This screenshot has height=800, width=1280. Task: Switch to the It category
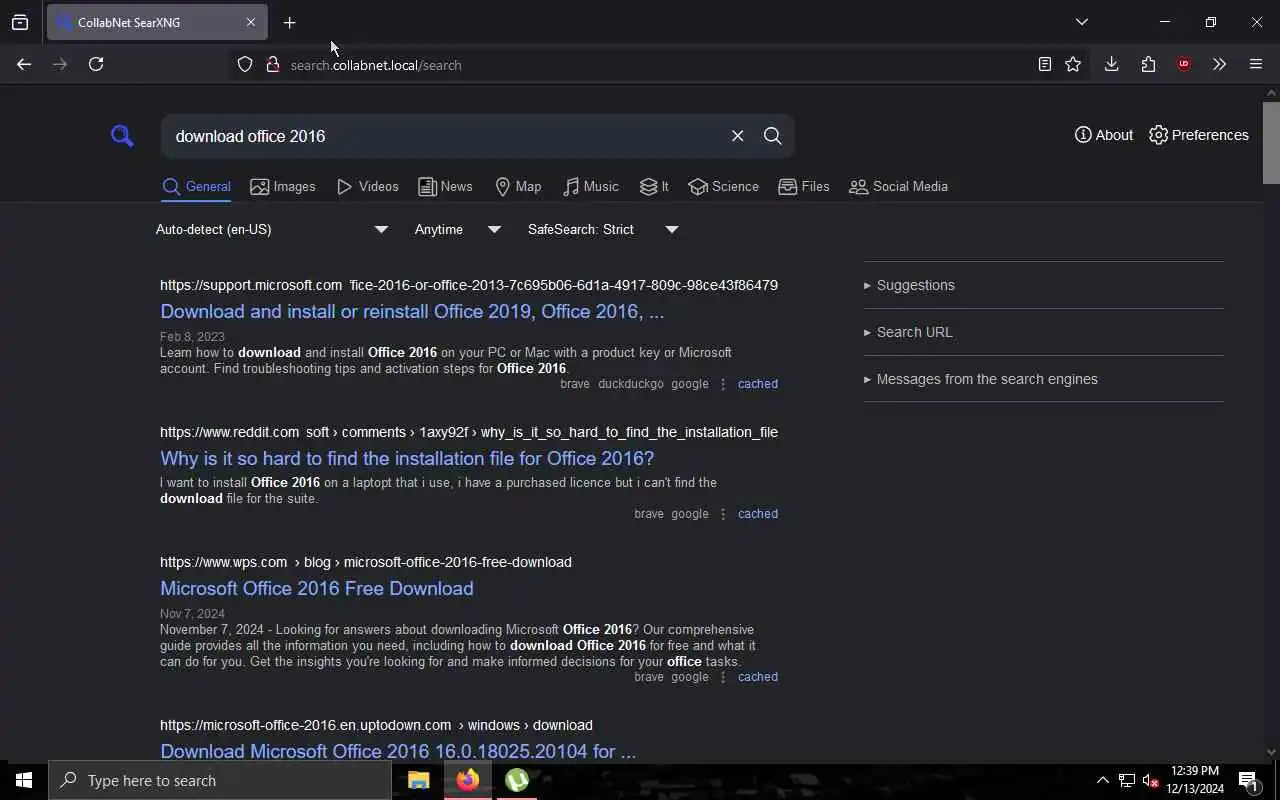[x=654, y=186]
